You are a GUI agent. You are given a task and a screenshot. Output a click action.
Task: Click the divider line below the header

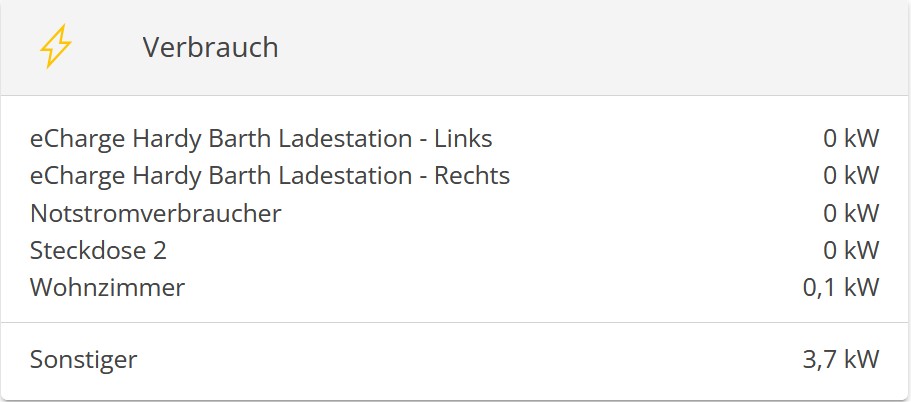pos(455,96)
